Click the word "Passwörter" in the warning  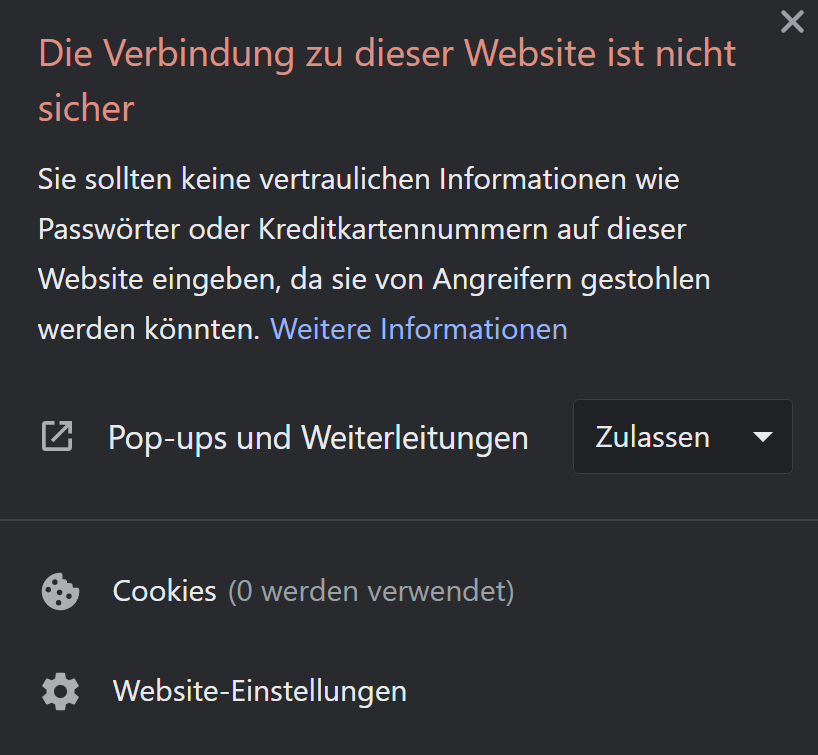pyautogui.click(x=109, y=229)
